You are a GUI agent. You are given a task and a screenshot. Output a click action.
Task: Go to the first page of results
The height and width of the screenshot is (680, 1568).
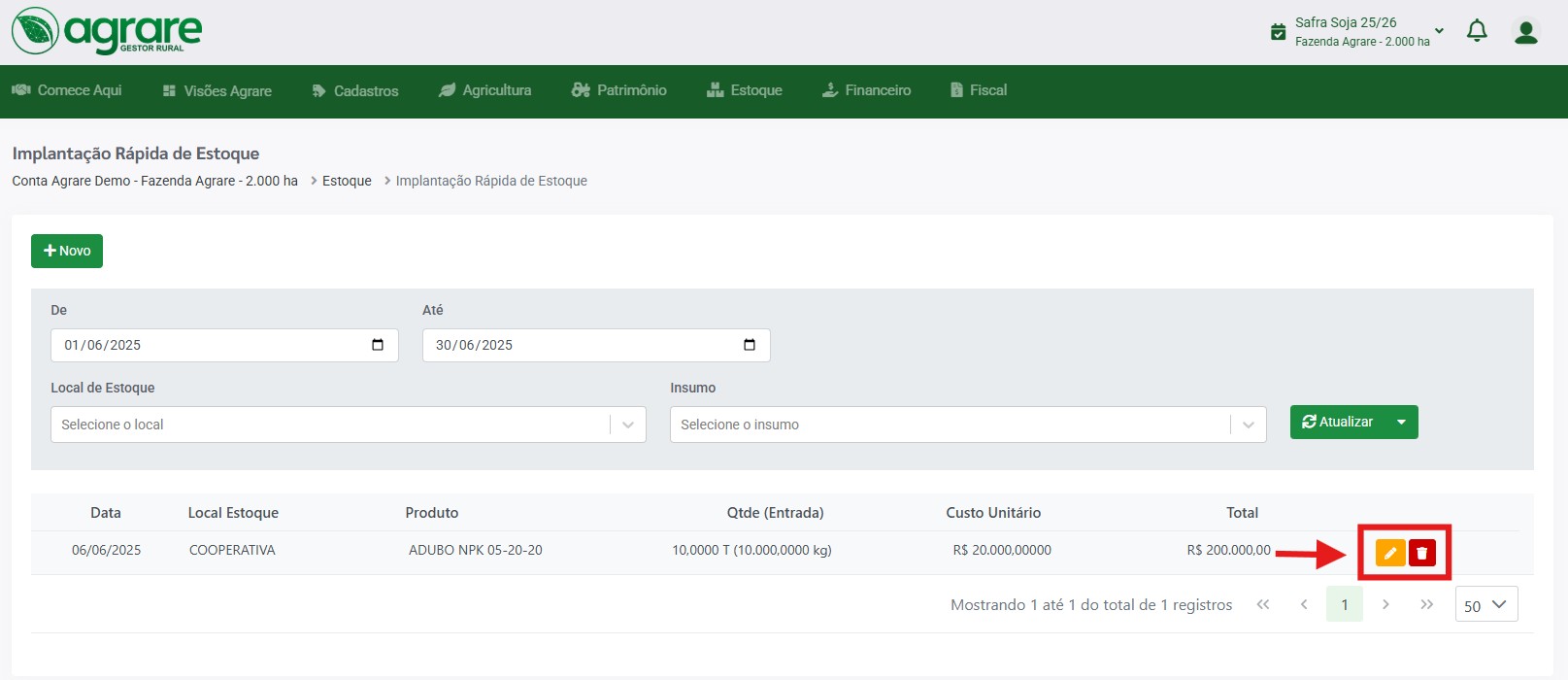[x=1263, y=604]
